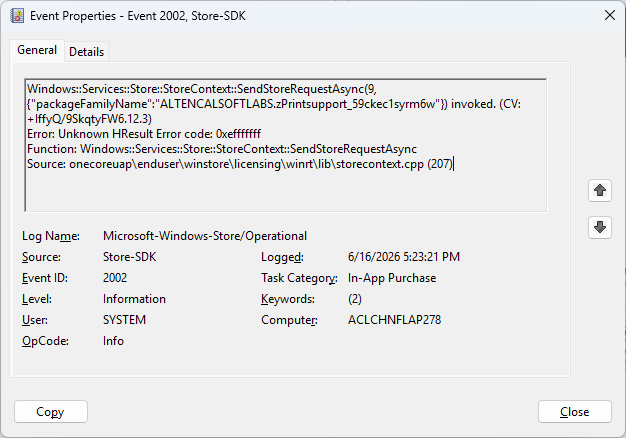This screenshot has width=626, height=438.
Task: Close the Event Properties dialog with X
Action: [610, 16]
